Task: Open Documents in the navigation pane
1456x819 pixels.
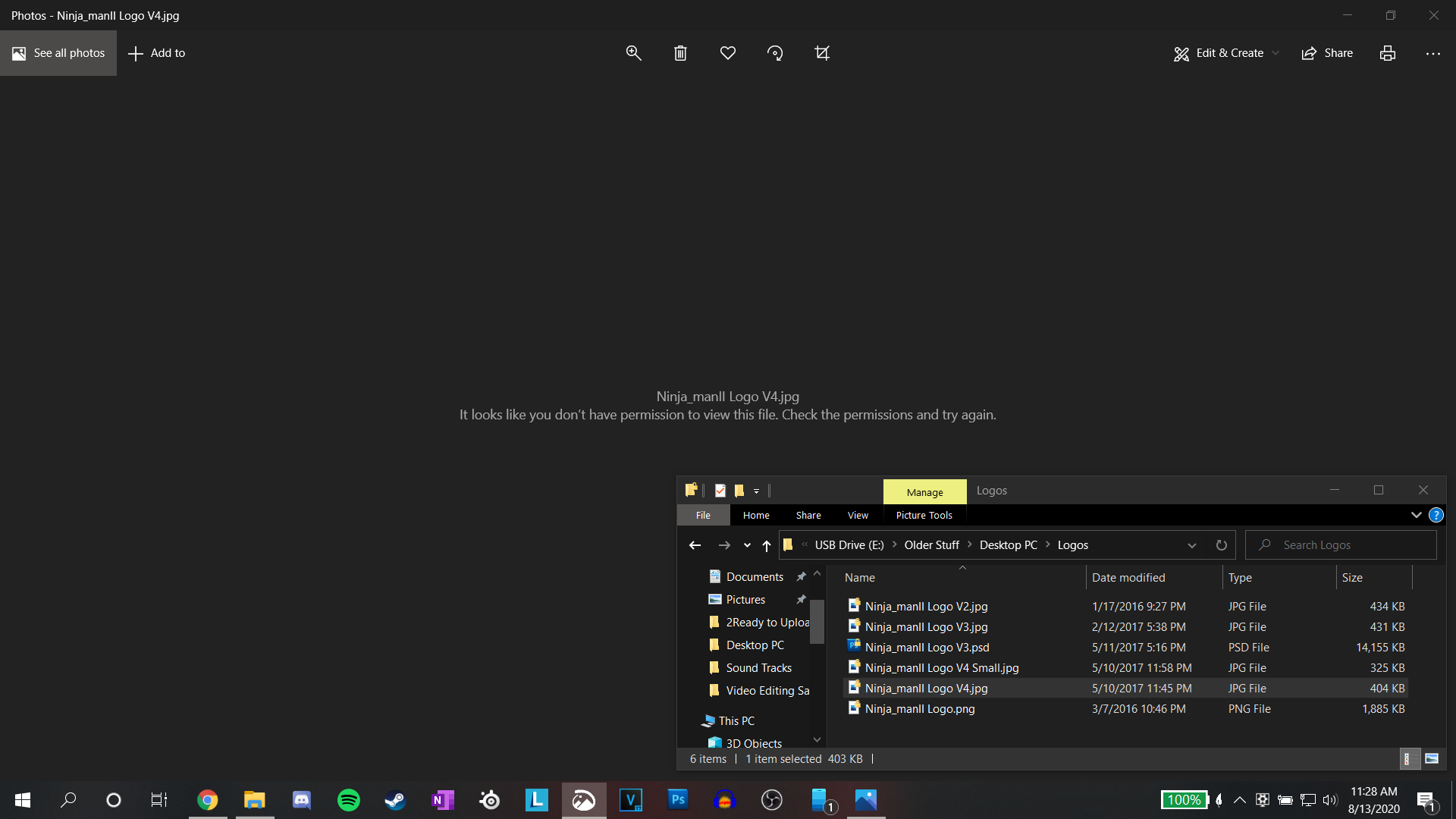Action: pos(755,577)
